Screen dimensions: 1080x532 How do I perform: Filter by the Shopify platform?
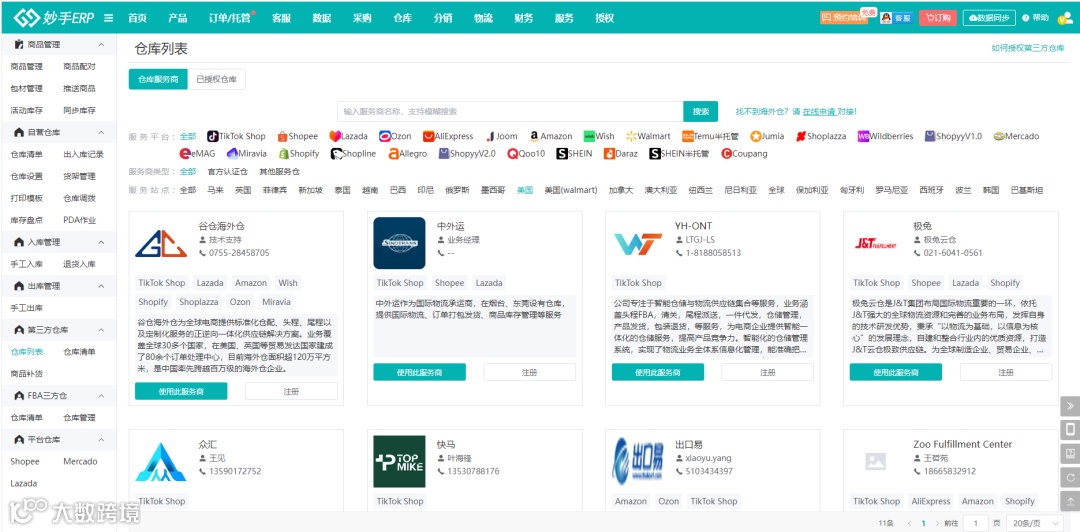coord(299,154)
